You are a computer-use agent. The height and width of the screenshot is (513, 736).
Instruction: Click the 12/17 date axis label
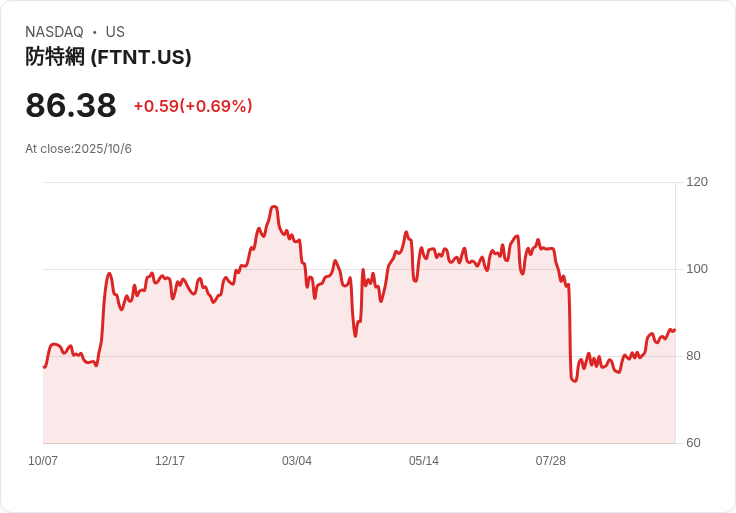(170, 460)
